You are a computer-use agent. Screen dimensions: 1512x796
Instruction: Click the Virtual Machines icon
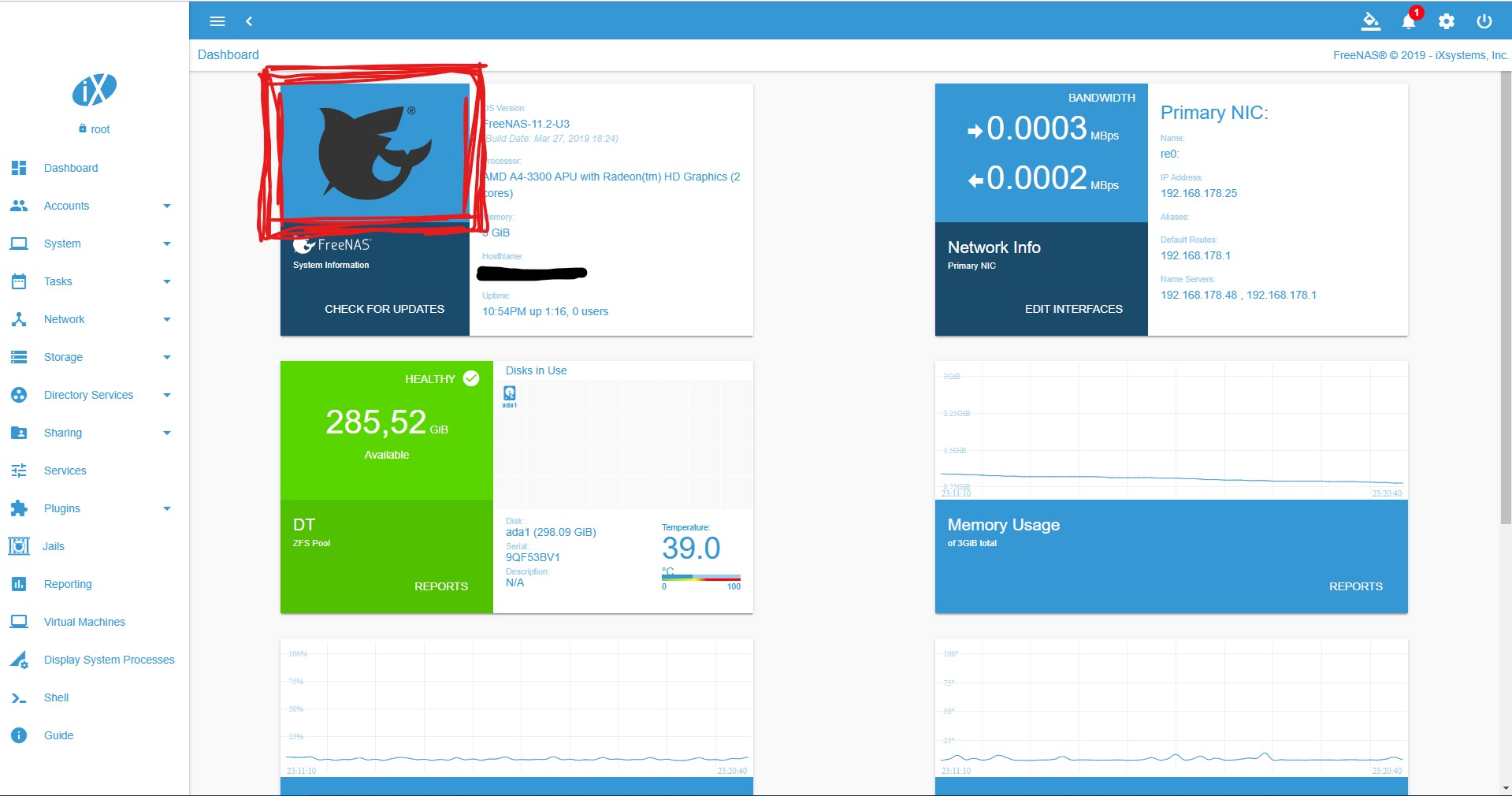click(19, 622)
